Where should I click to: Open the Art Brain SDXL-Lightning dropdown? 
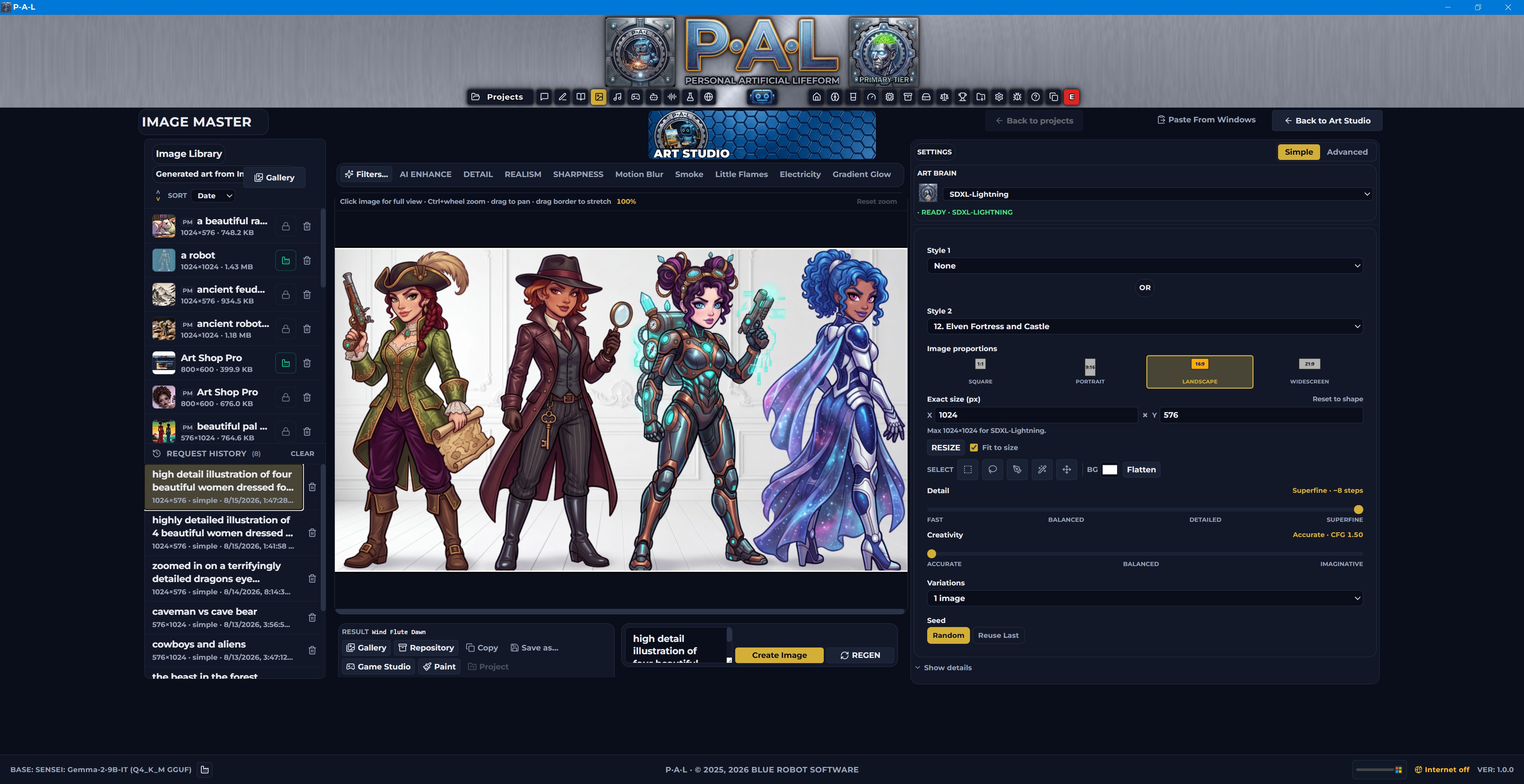[x=1158, y=194]
